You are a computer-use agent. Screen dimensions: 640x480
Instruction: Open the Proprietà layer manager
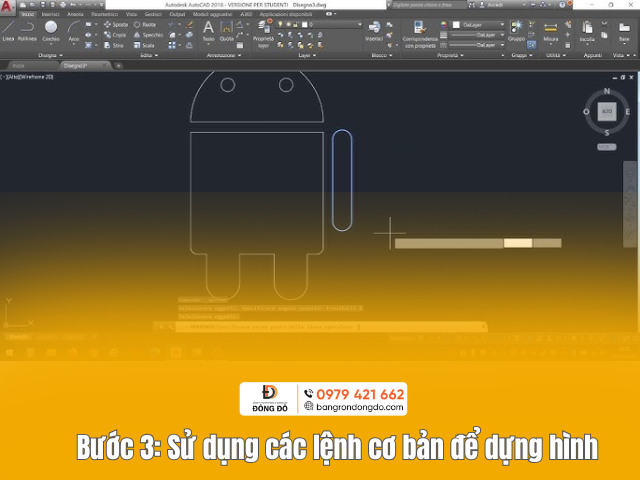click(264, 34)
